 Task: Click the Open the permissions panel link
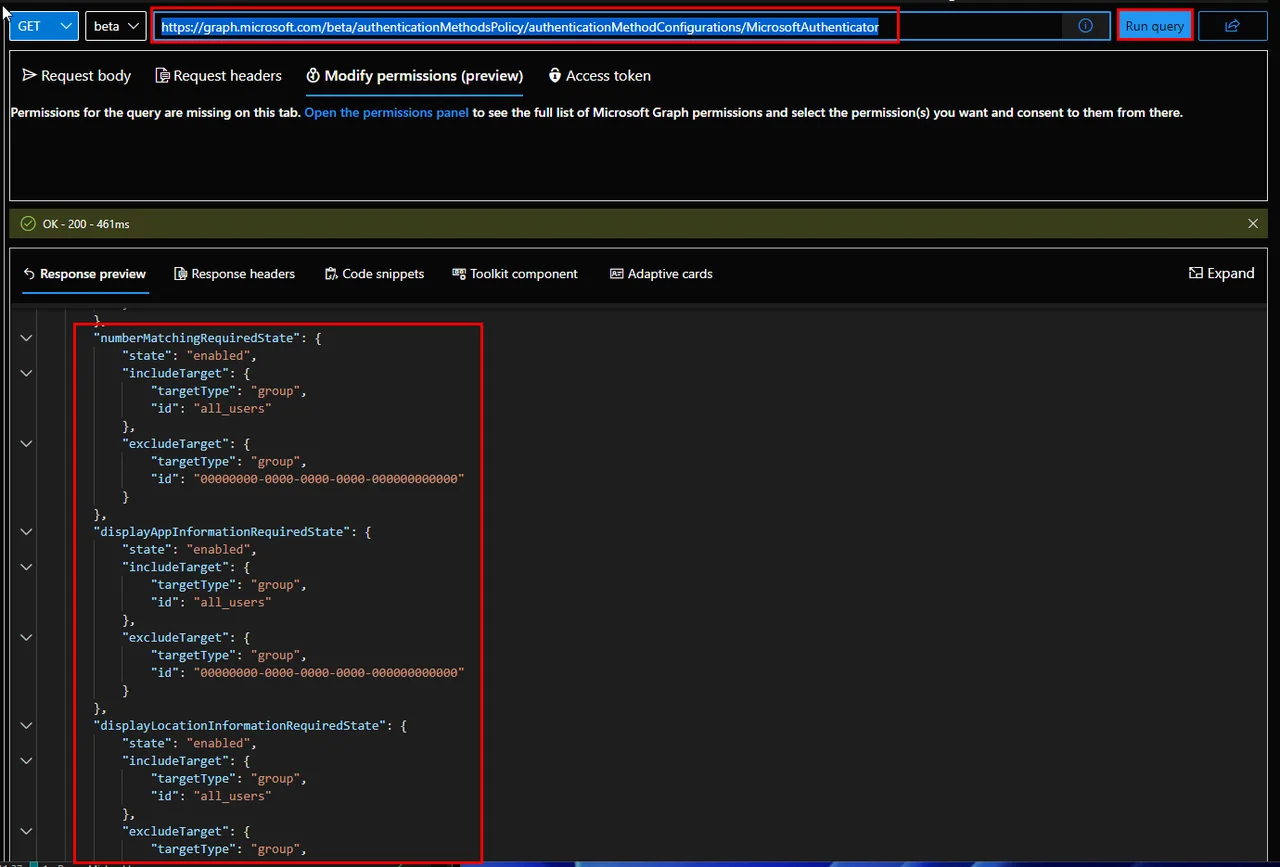(x=386, y=113)
